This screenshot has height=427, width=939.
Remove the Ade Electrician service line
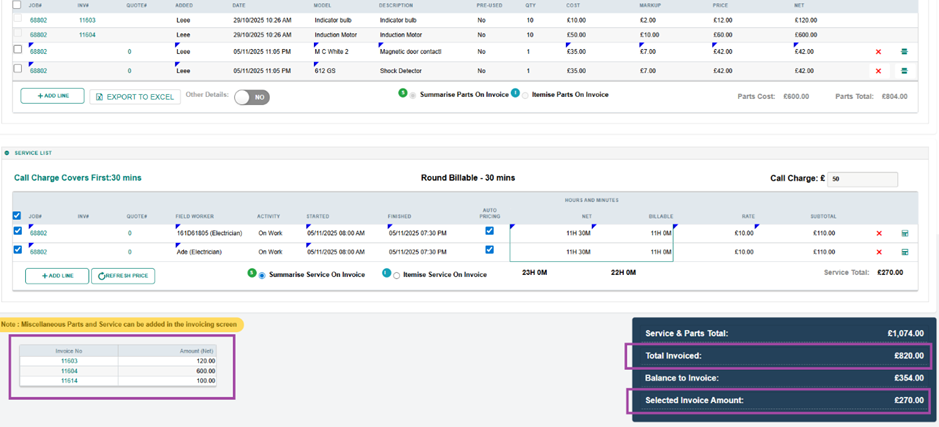click(x=879, y=252)
